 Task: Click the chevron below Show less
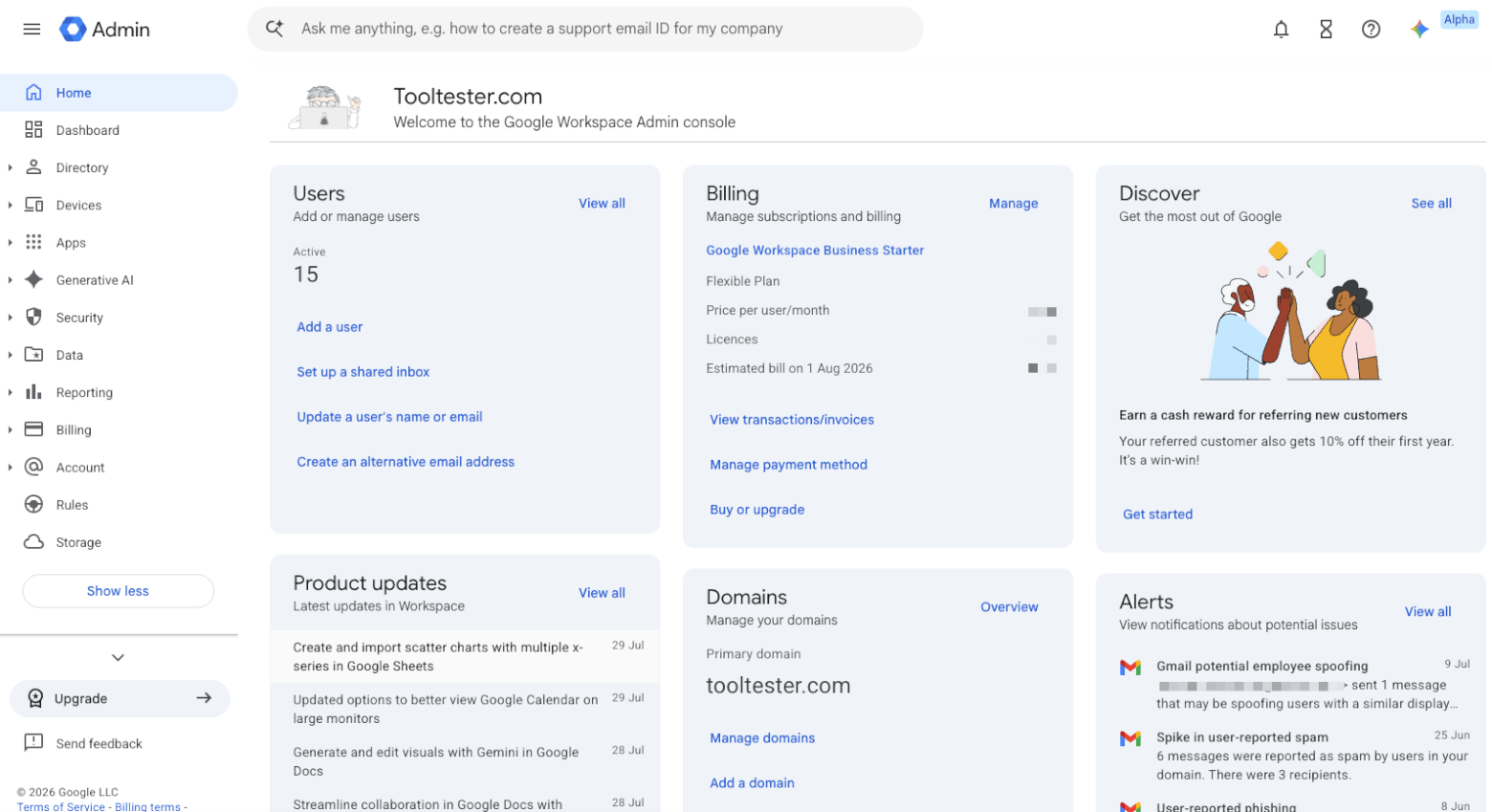coord(118,657)
